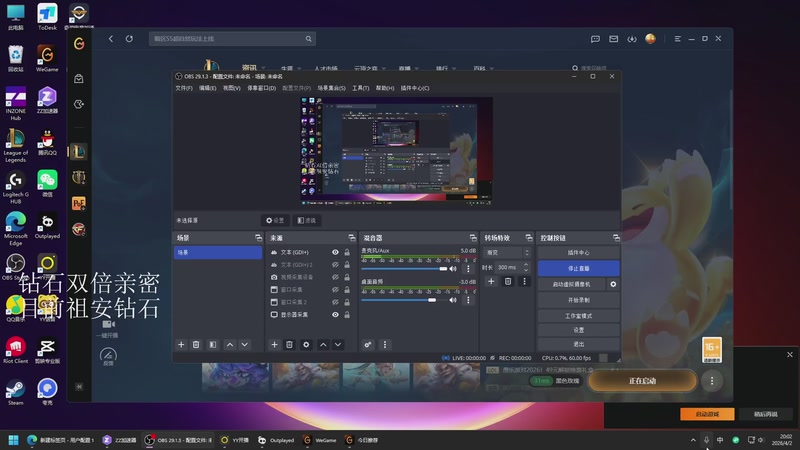
Task: Show the hidden 窗口采集 source
Action: 335,290
